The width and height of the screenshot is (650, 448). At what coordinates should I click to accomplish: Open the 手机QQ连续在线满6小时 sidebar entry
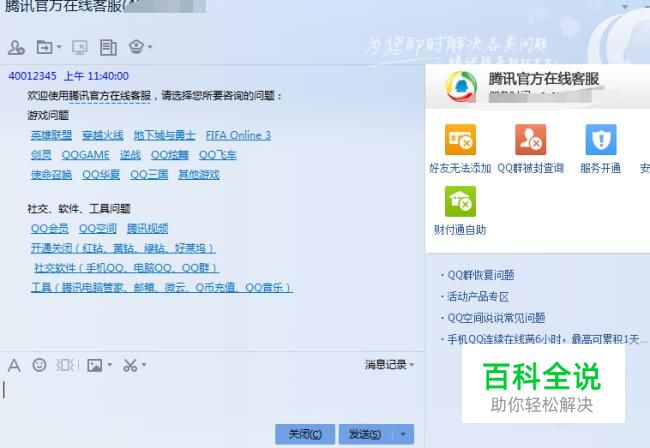[546, 339]
